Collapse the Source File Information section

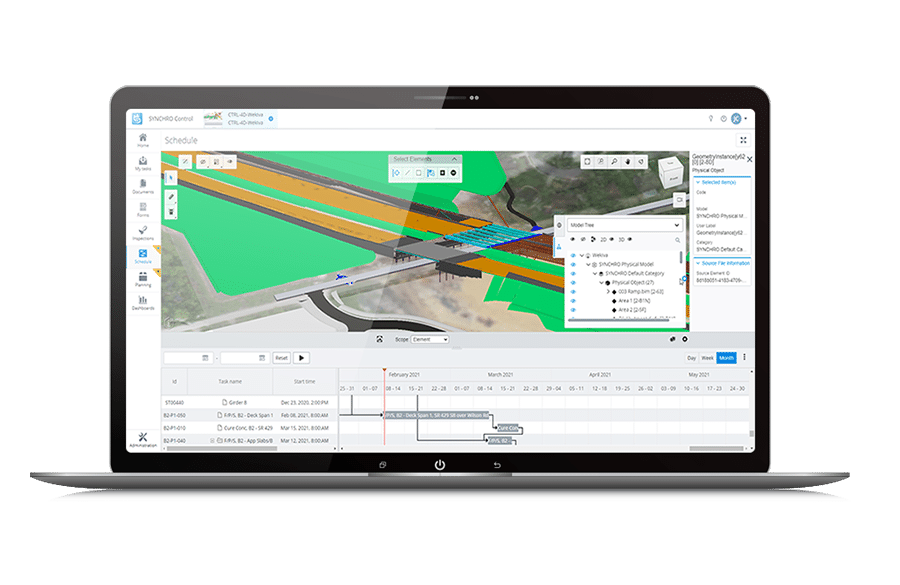tap(698, 263)
